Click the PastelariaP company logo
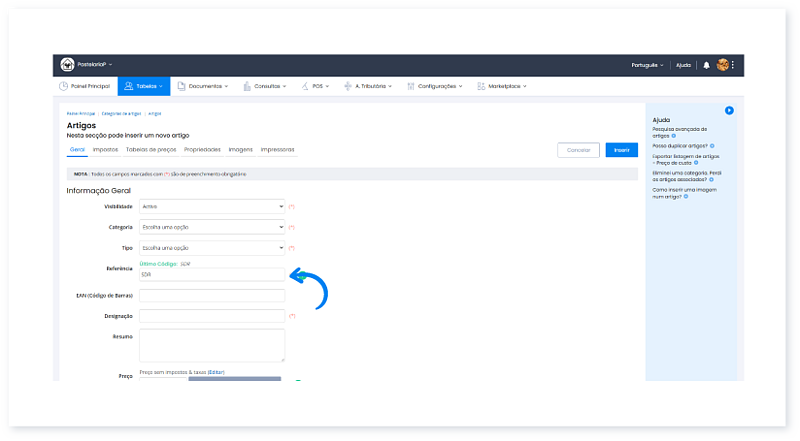This screenshot has width=800, height=441. coord(68,65)
